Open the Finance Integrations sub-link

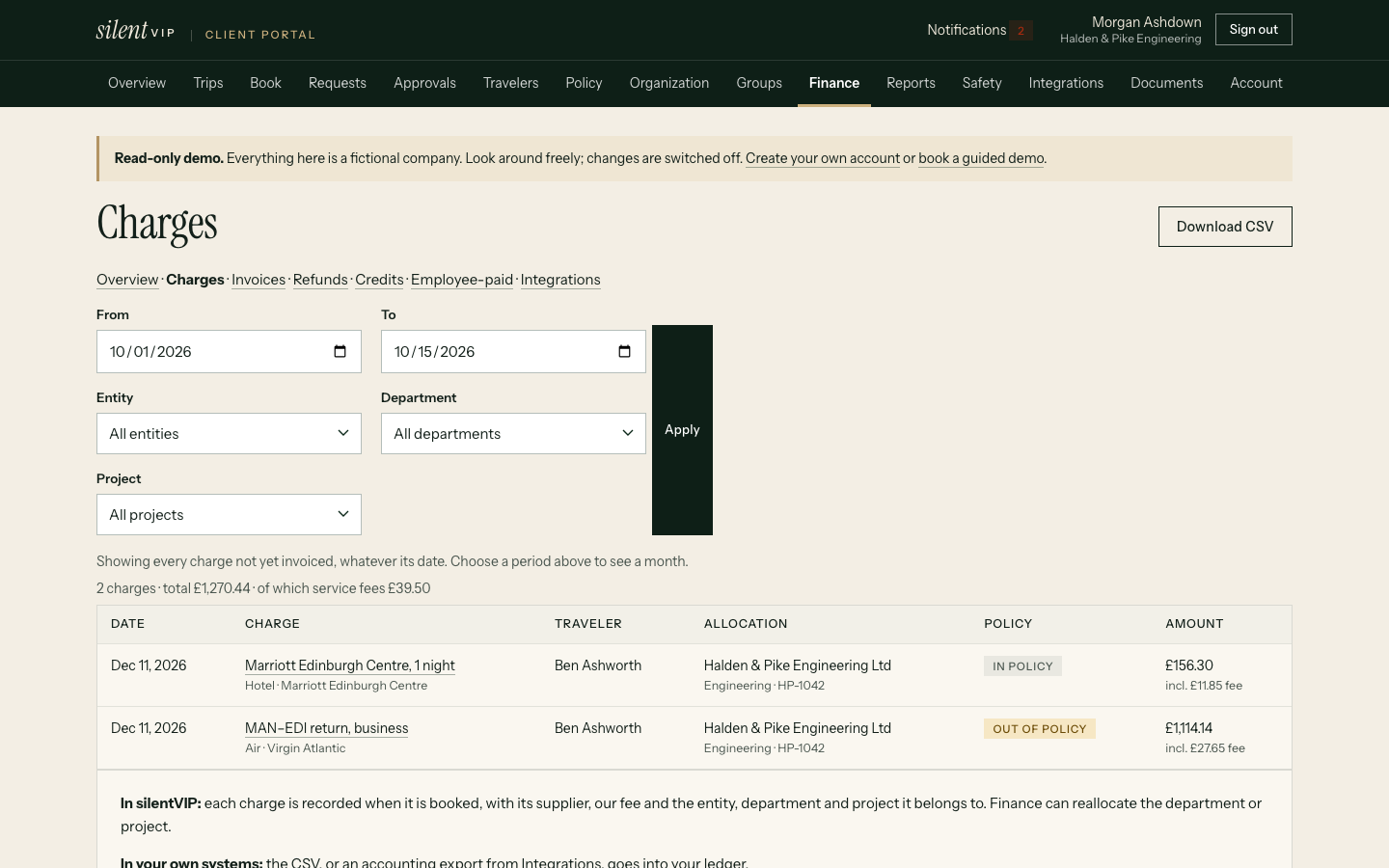point(560,280)
